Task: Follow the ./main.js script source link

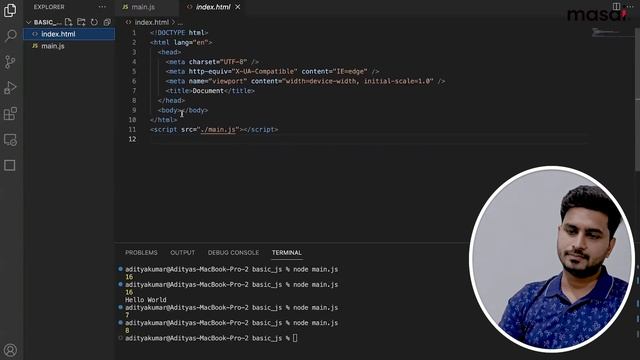Action: [218, 129]
